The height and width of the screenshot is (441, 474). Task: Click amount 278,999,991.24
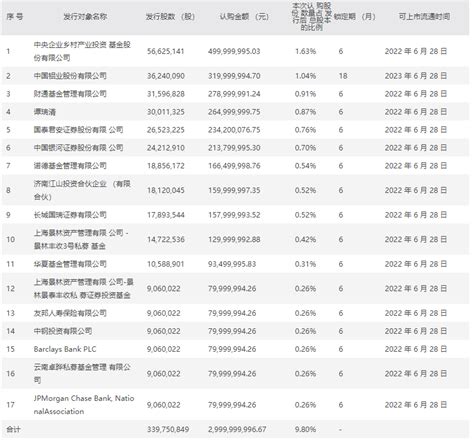point(234,94)
